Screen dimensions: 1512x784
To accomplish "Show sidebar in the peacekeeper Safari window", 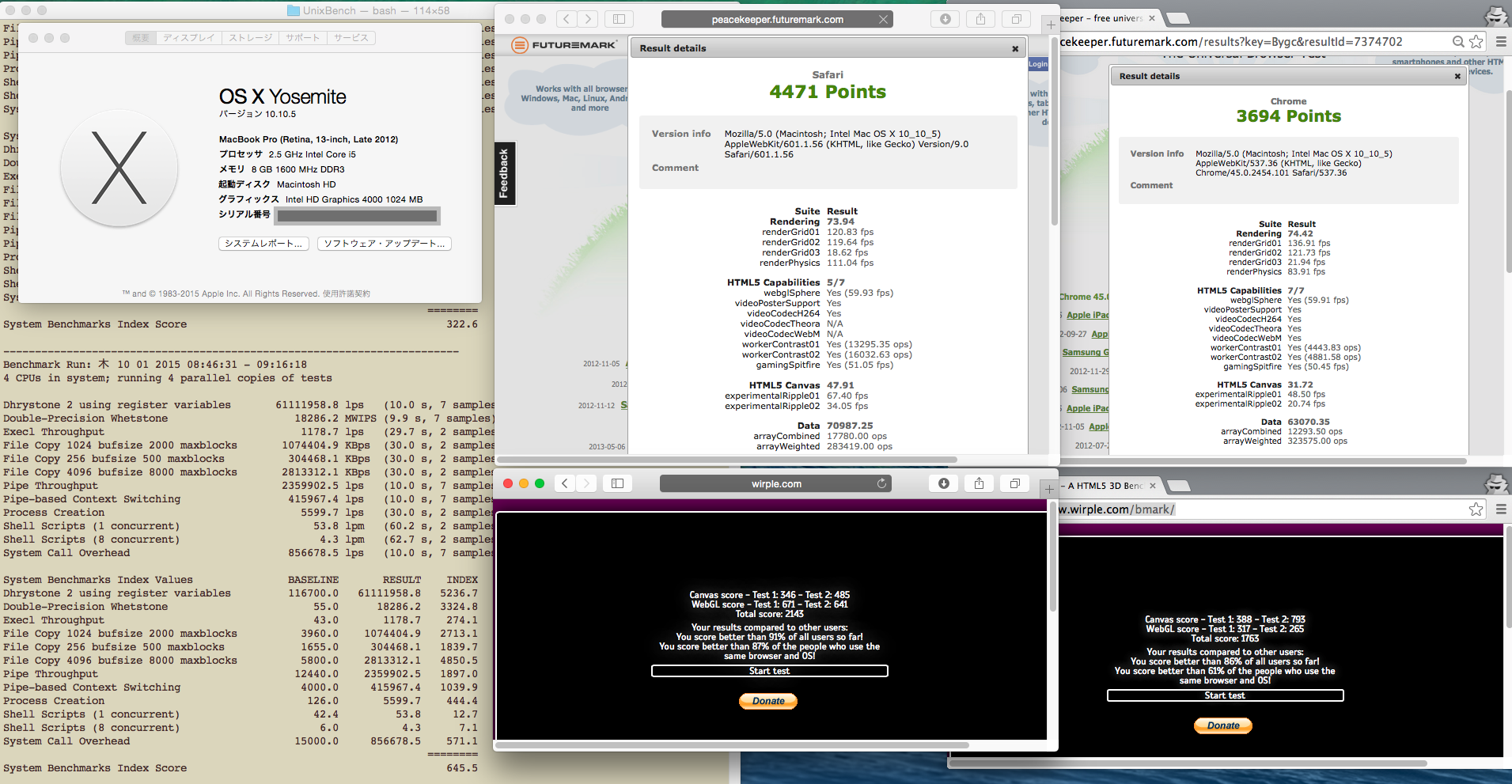I will click(x=619, y=19).
